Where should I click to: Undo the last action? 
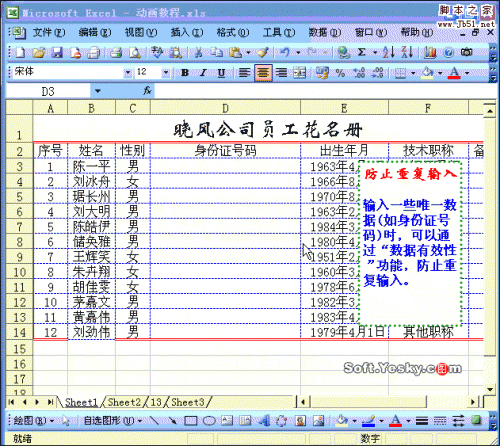tap(285, 52)
